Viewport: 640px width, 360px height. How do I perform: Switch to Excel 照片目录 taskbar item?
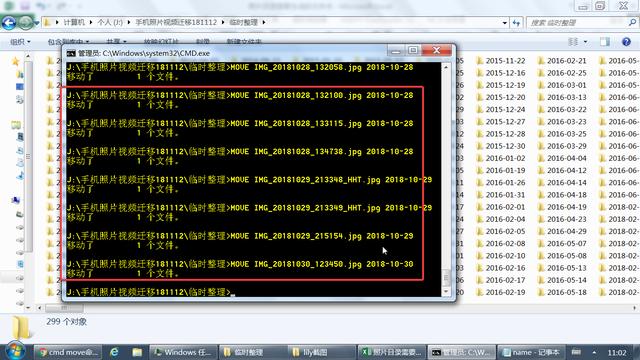point(391,352)
